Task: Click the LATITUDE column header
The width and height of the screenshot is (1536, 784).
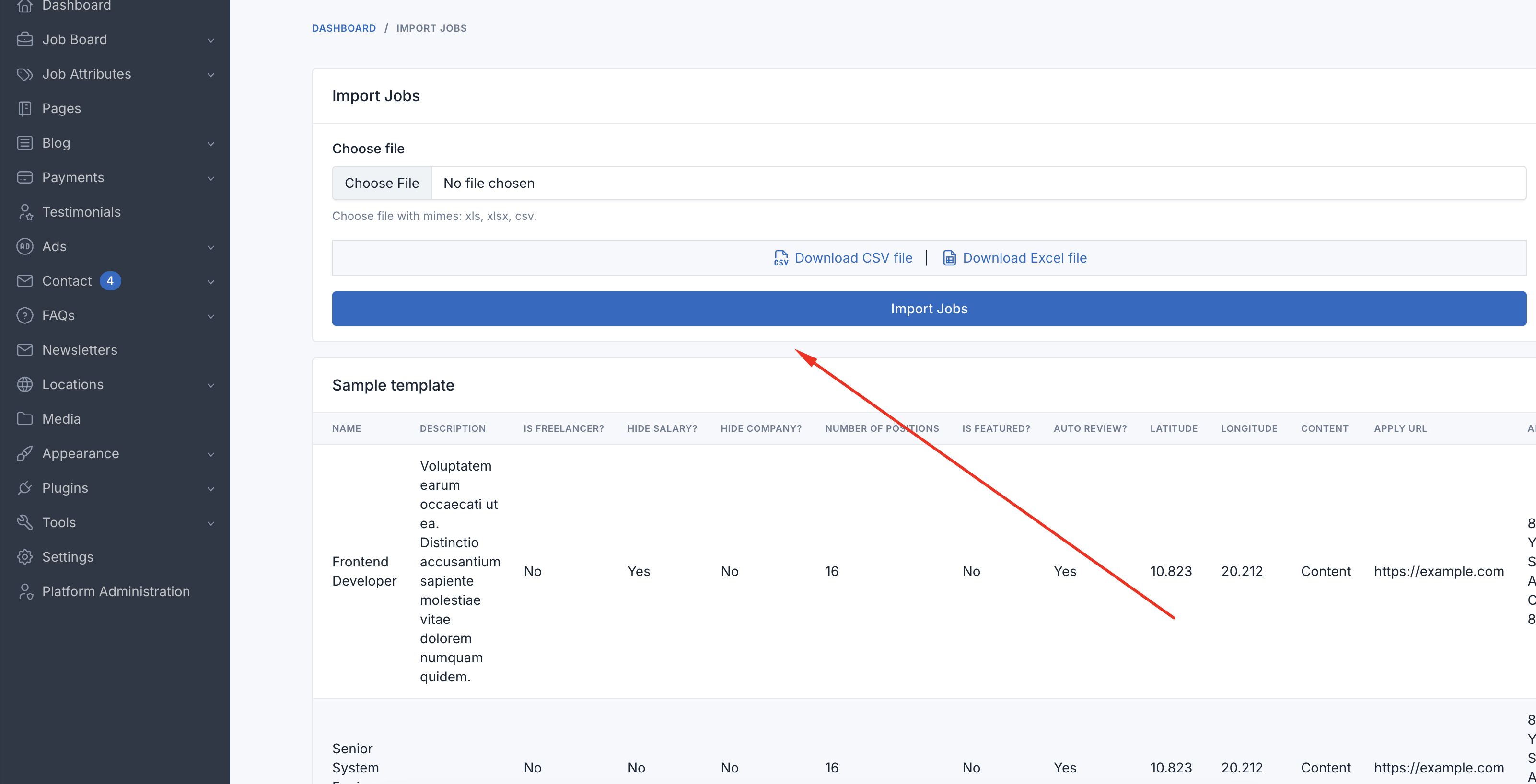Action: pyautogui.click(x=1174, y=429)
